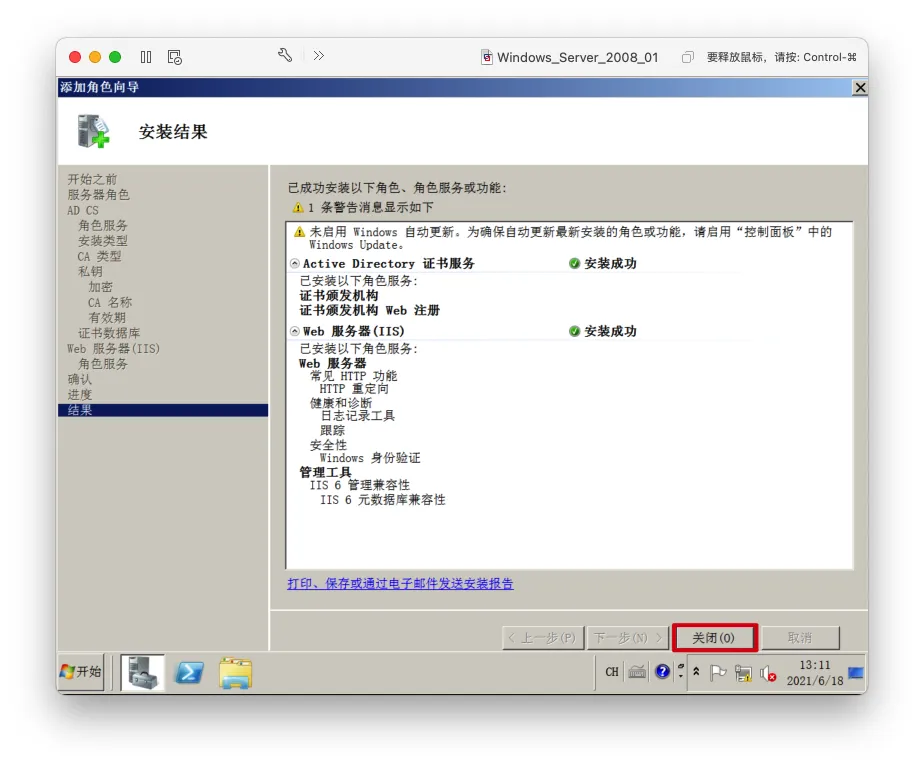Open the VM snapshot icon
Viewport: 924px width, 769px height.
174,57
